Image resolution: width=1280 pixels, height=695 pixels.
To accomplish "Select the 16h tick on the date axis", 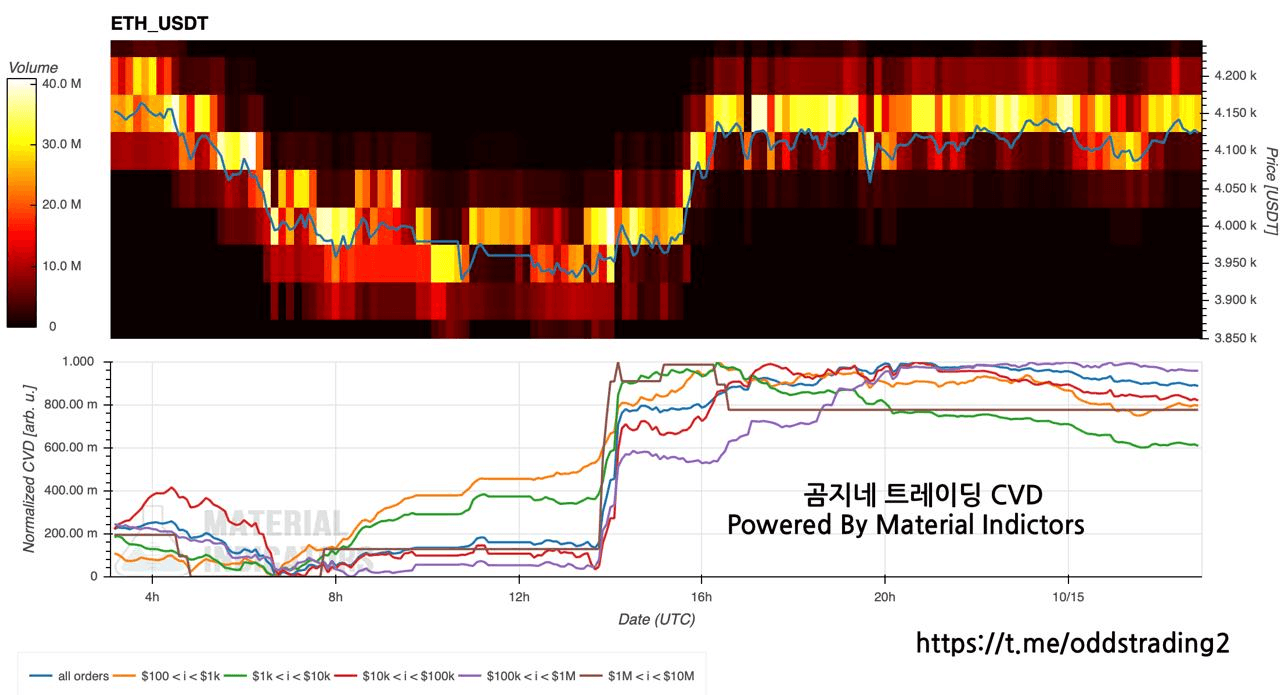I will pos(701,597).
